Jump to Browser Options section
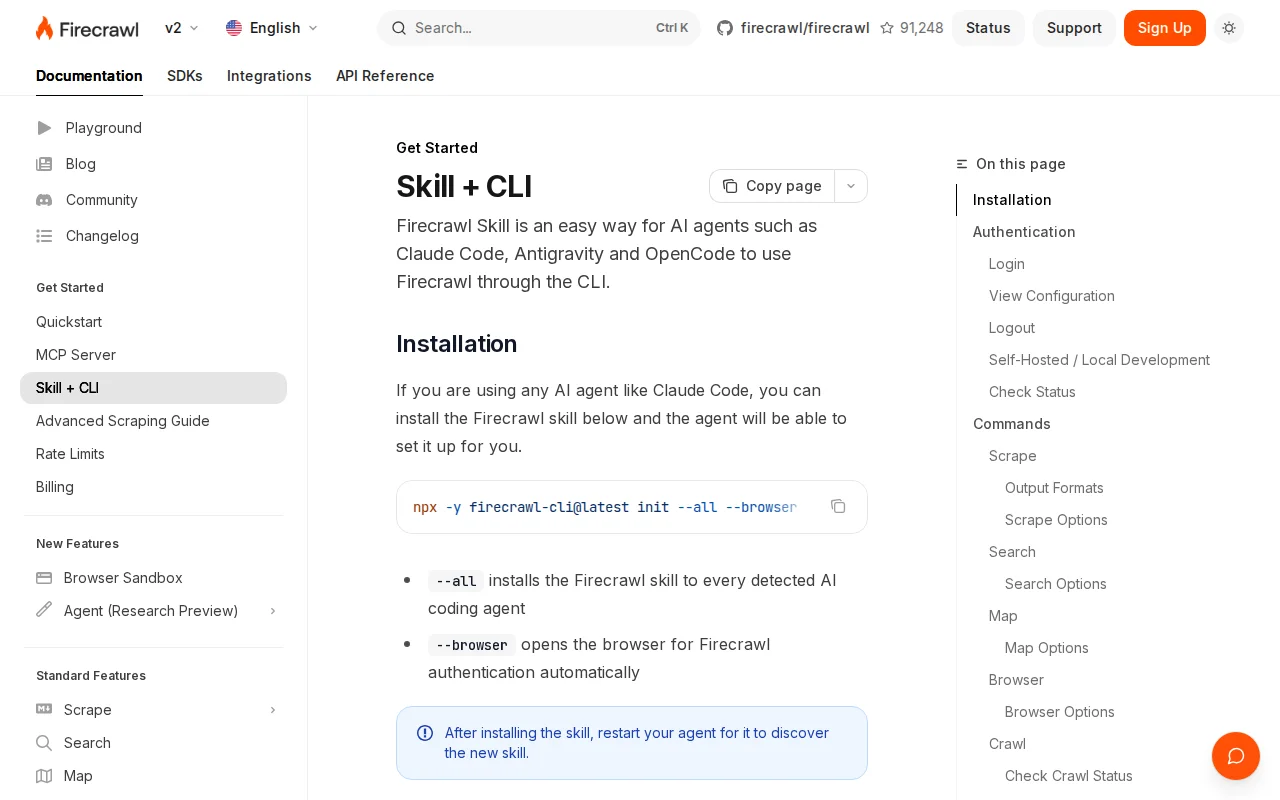Viewport: 1280px width, 800px height. (1060, 712)
